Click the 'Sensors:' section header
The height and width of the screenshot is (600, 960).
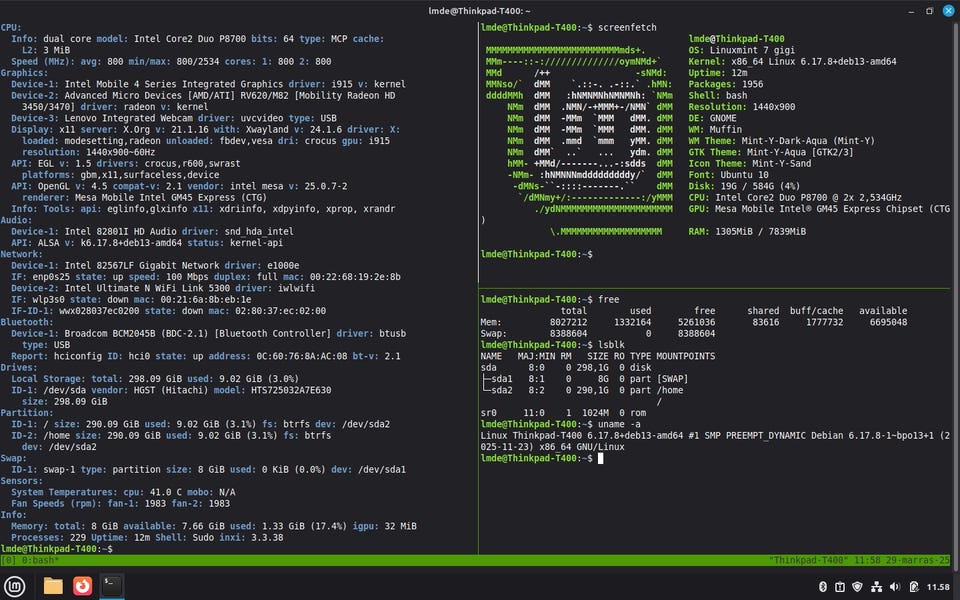pos(21,481)
